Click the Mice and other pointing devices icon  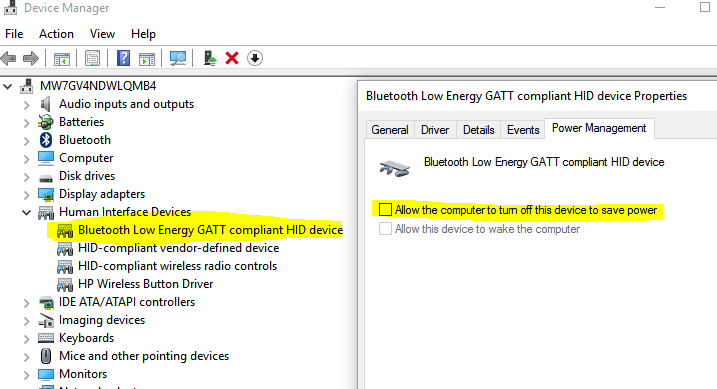(x=46, y=356)
